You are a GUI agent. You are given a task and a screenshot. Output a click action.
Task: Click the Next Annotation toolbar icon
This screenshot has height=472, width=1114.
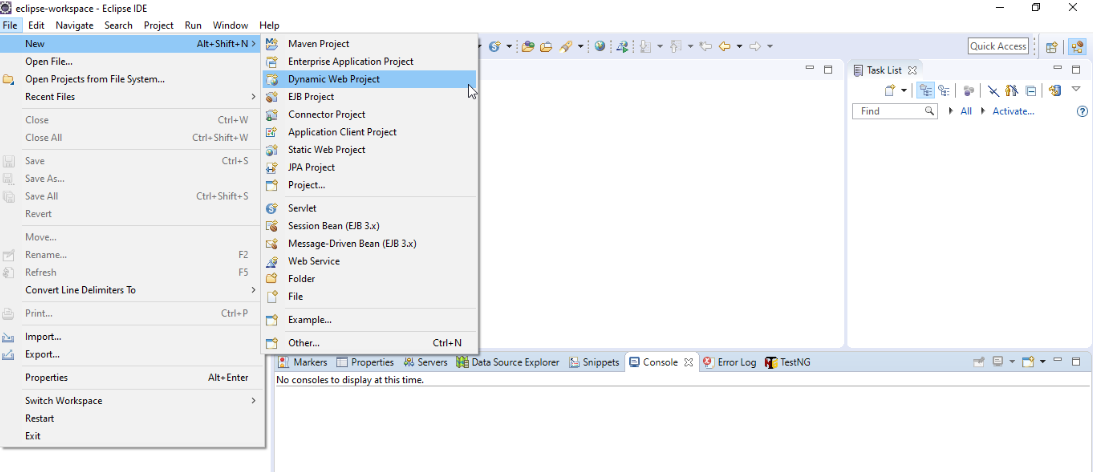pos(645,46)
